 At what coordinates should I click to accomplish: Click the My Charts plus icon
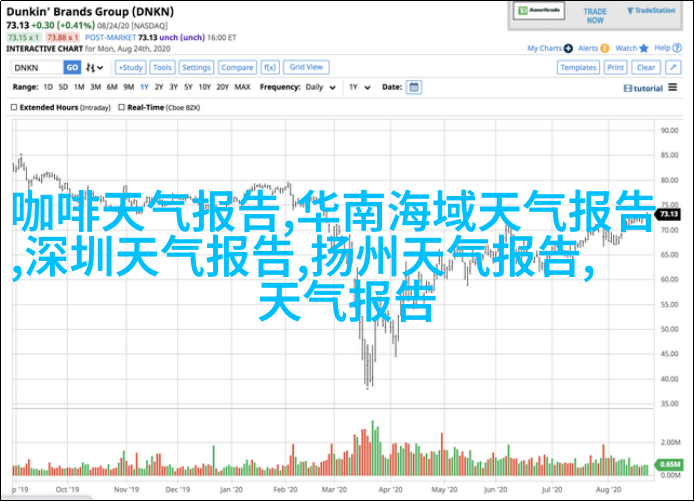tap(568, 48)
